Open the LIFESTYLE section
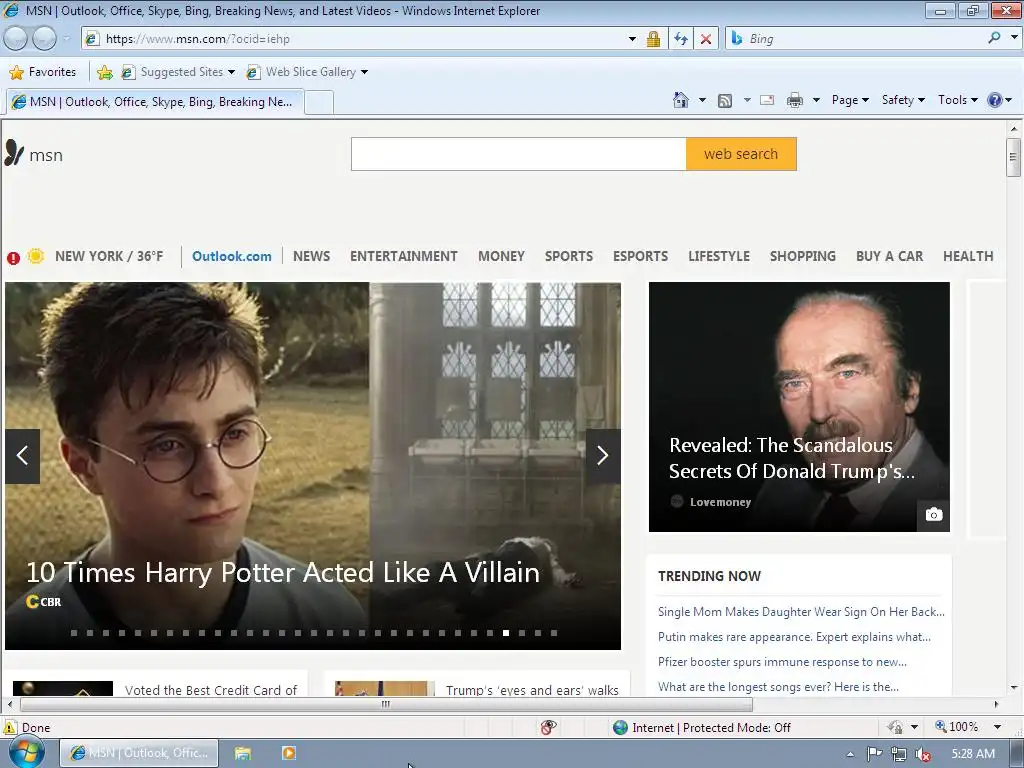Viewport: 1024px width, 768px height. pos(718,256)
